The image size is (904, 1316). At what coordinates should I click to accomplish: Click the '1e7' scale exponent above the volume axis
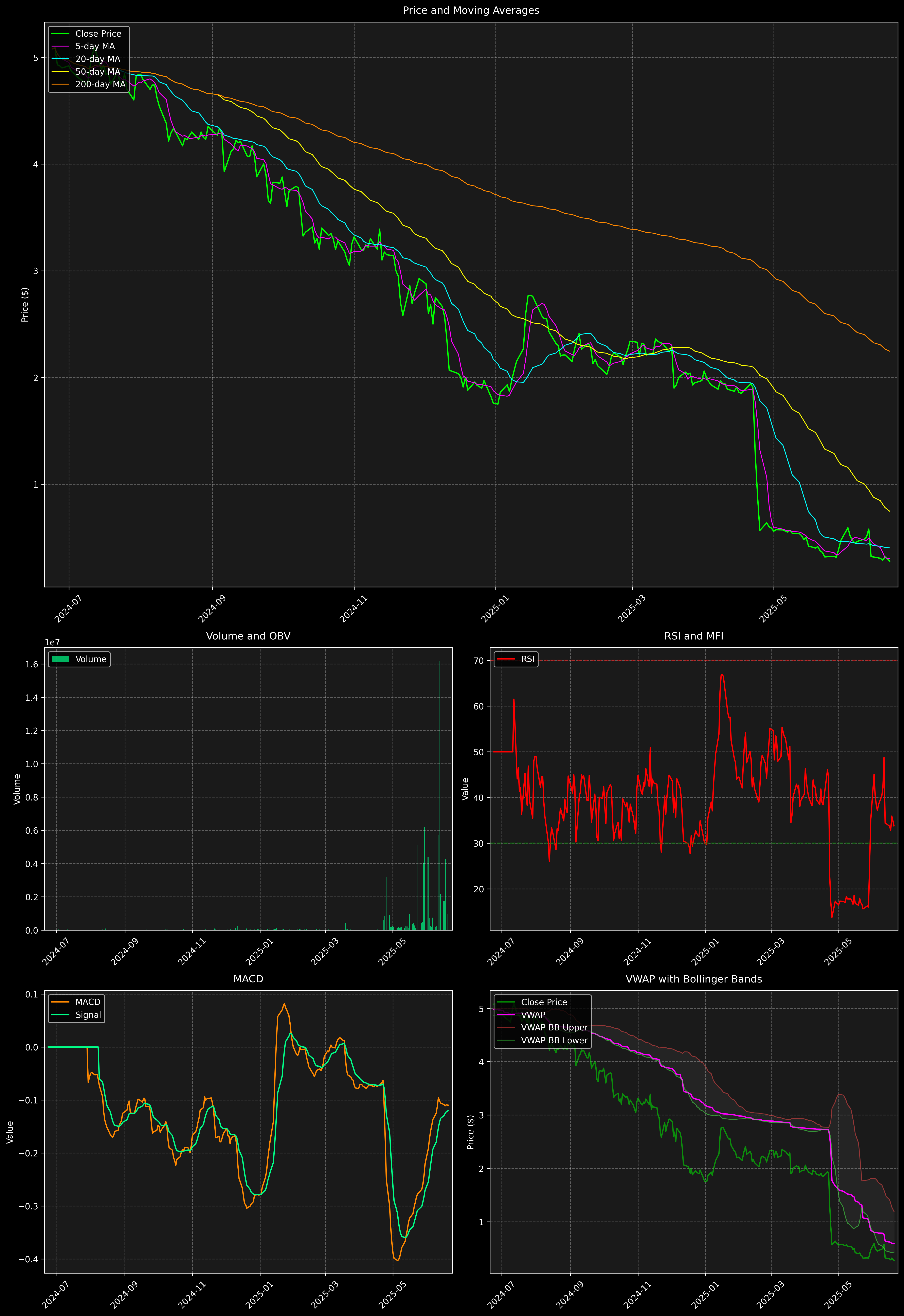coord(52,643)
